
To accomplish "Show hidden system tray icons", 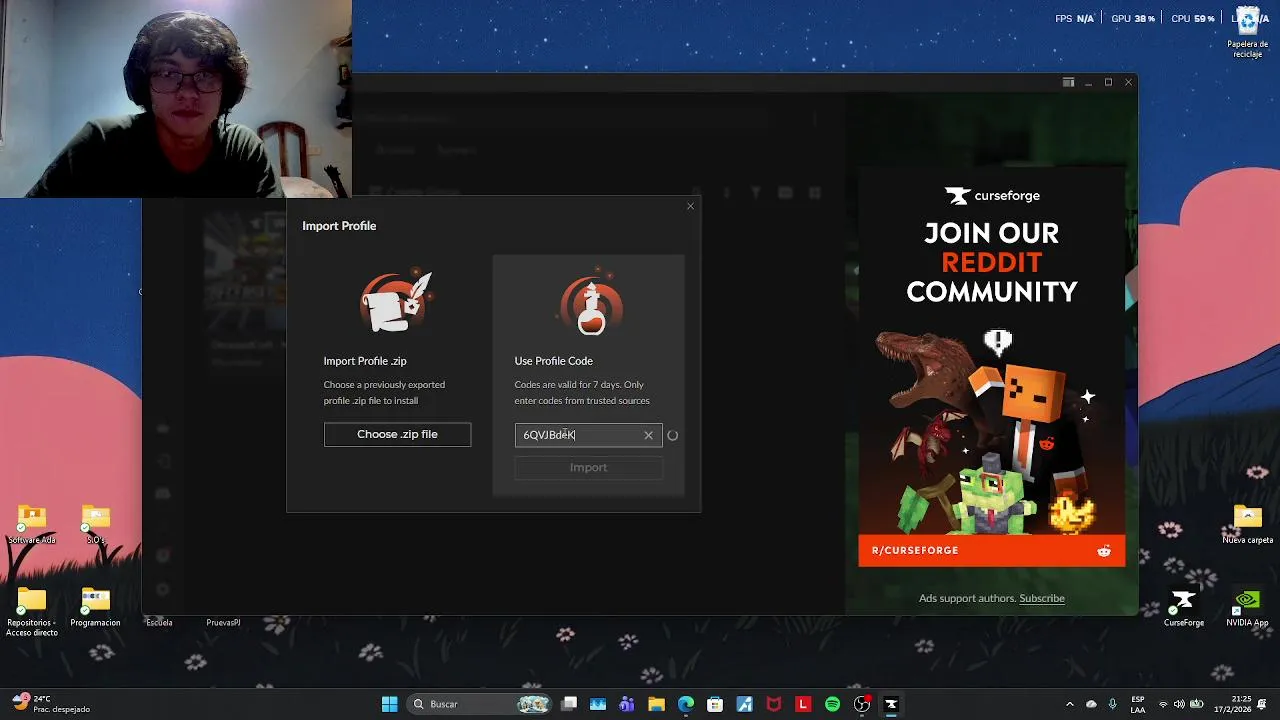I will 1069,704.
